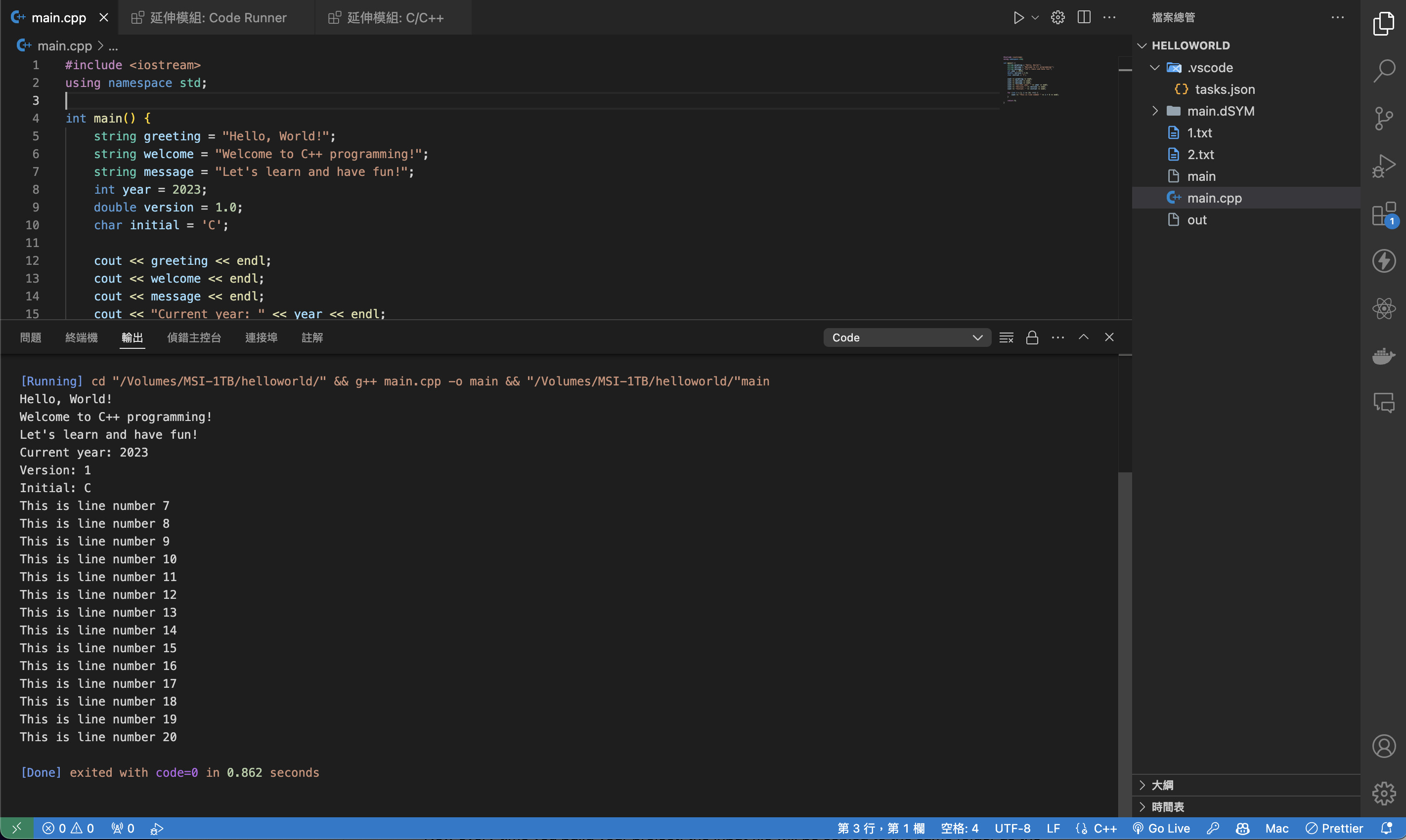The image size is (1406, 840).
Task: Open the React atom icon view
Action: pos(1383,308)
